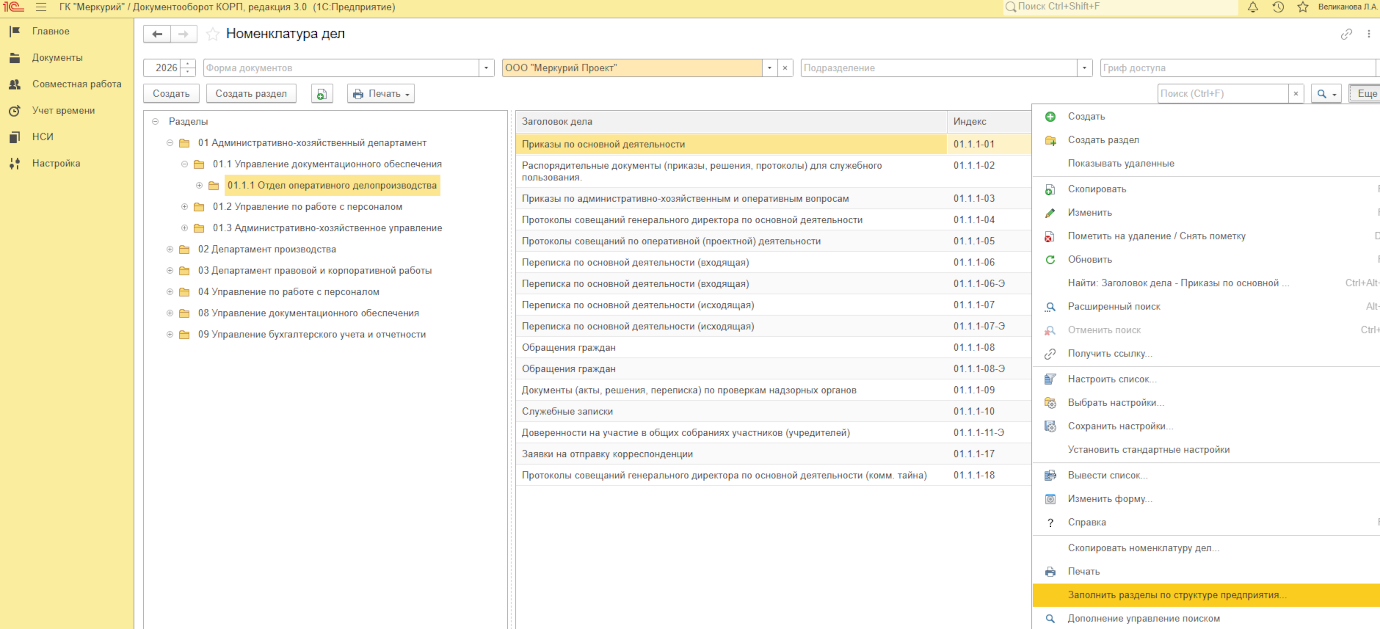Increase the year with stepper up arrow

point(188,64)
